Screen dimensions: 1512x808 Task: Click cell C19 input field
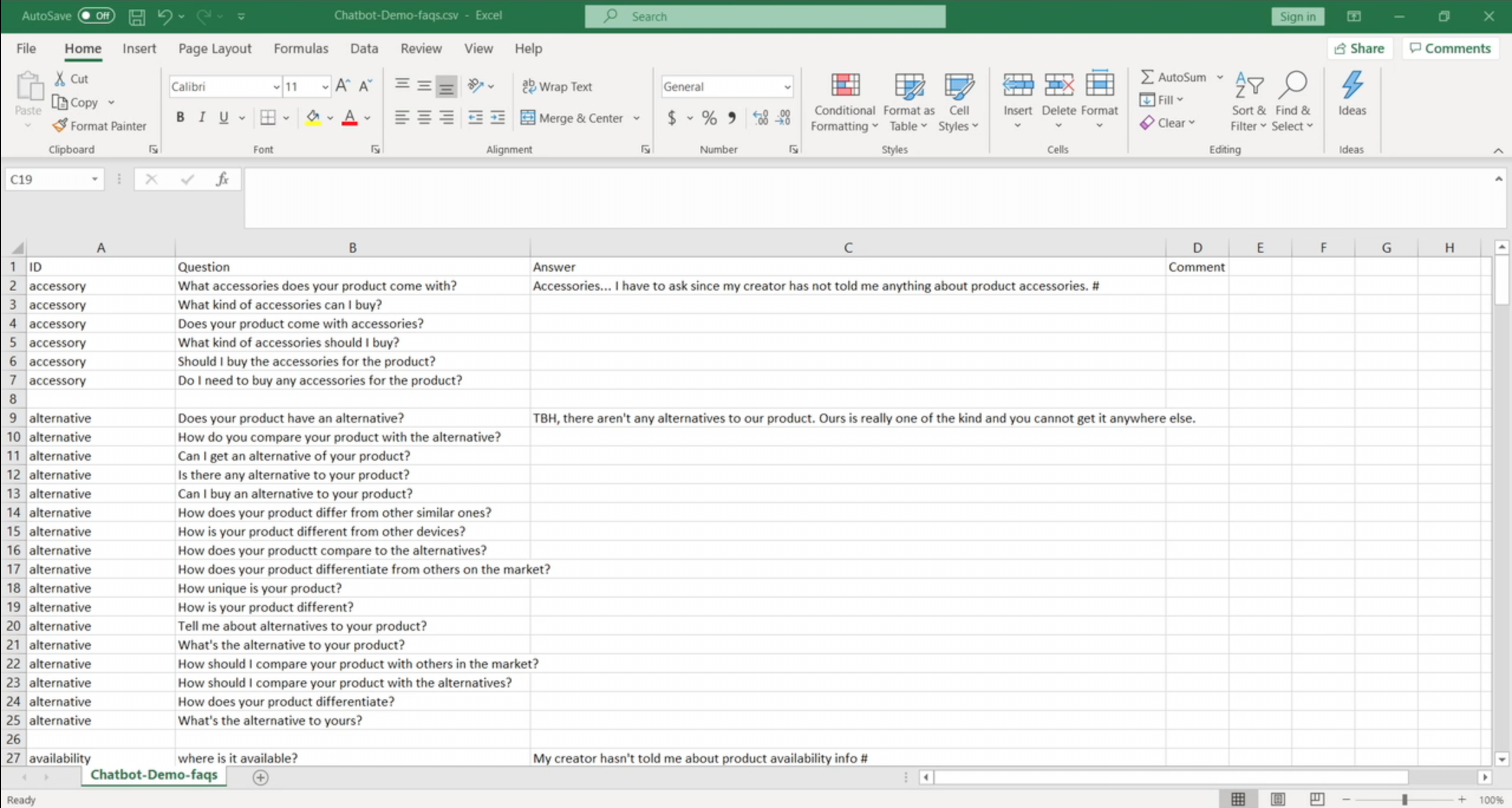(848, 606)
